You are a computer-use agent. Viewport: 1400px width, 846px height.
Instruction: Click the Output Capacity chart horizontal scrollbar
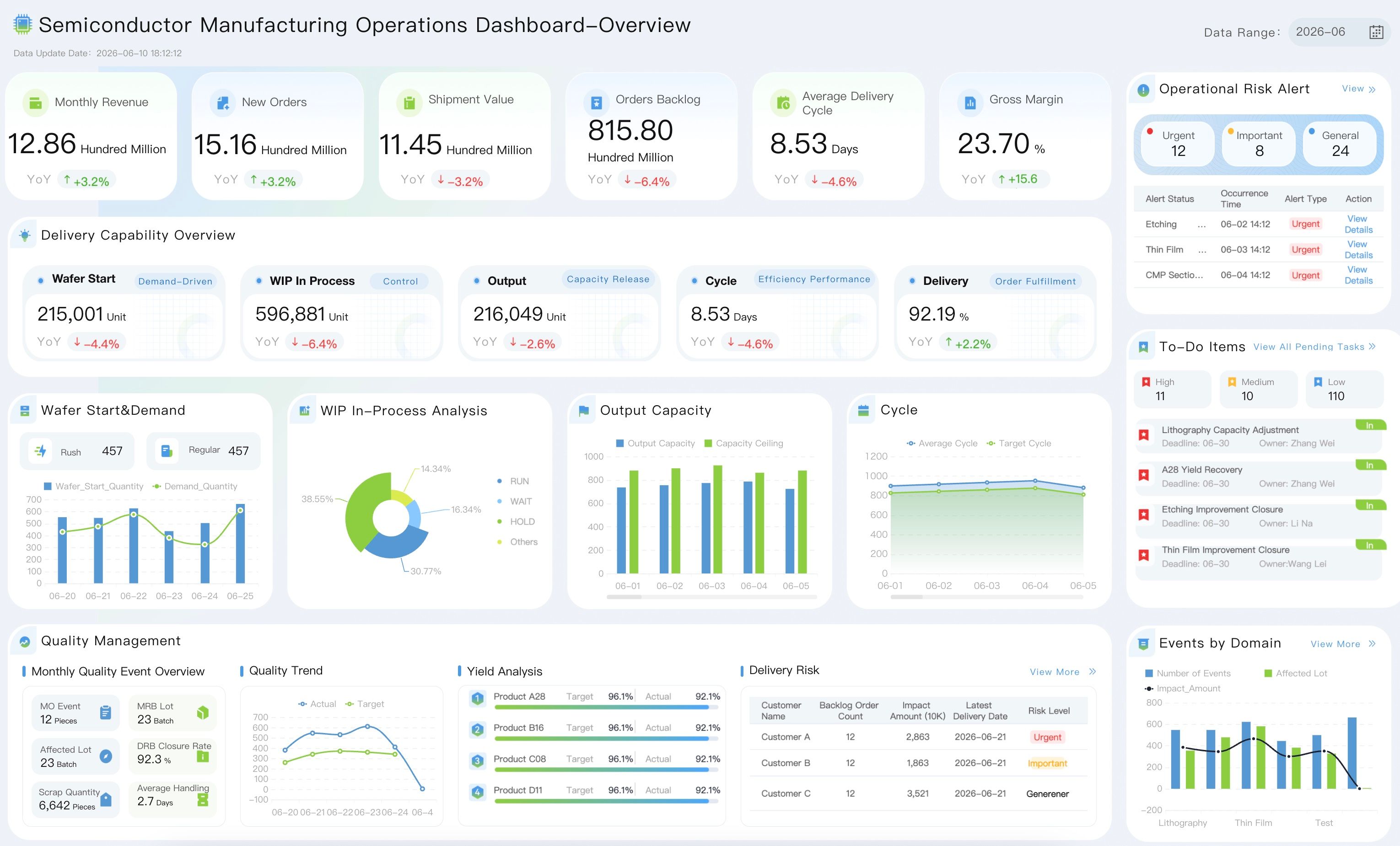point(711,597)
